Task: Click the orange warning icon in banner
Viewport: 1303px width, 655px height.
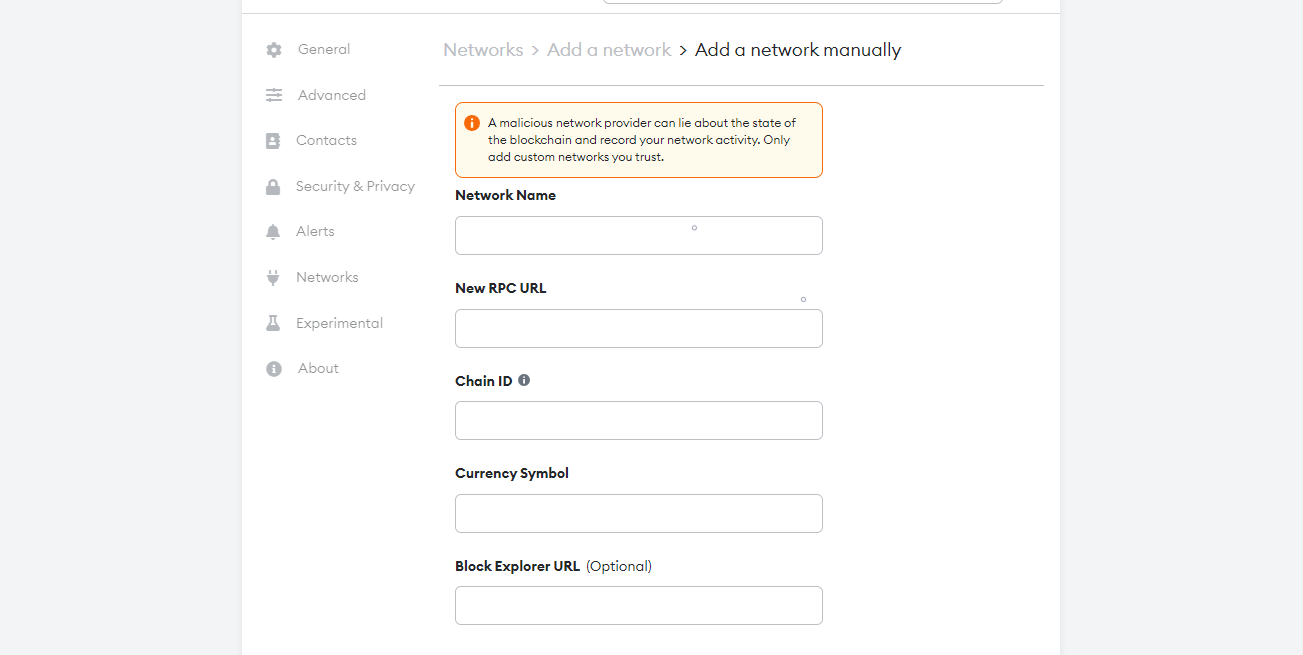Action: (472, 123)
